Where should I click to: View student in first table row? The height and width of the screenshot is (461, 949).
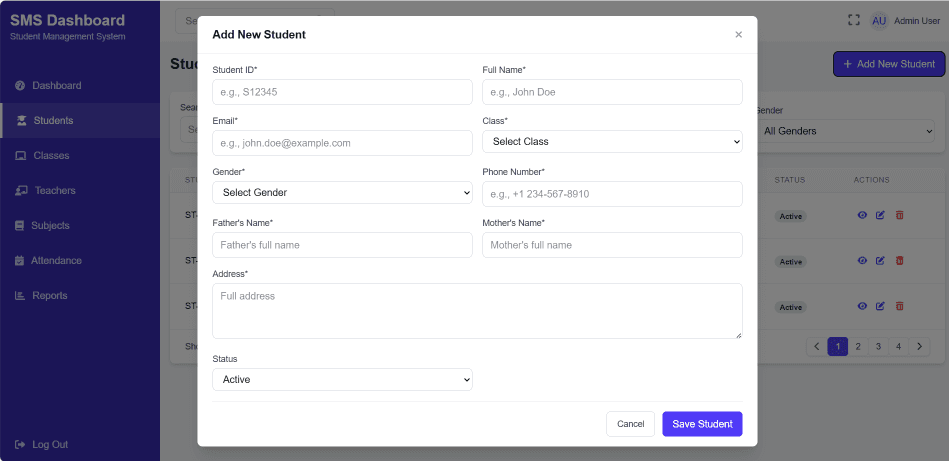coord(862,215)
